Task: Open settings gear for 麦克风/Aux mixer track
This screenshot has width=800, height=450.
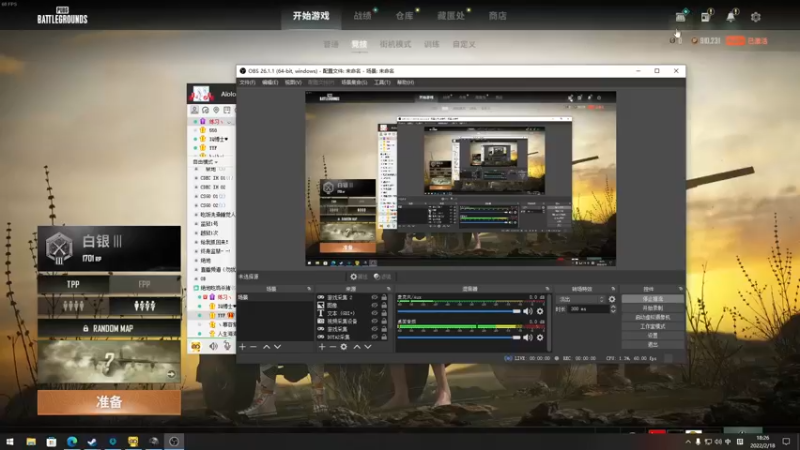Action: [540, 311]
